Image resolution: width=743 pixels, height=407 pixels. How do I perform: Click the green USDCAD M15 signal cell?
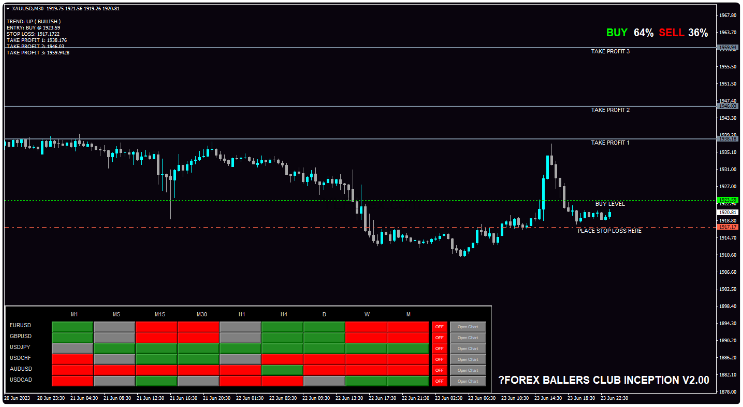click(x=156, y=381)
